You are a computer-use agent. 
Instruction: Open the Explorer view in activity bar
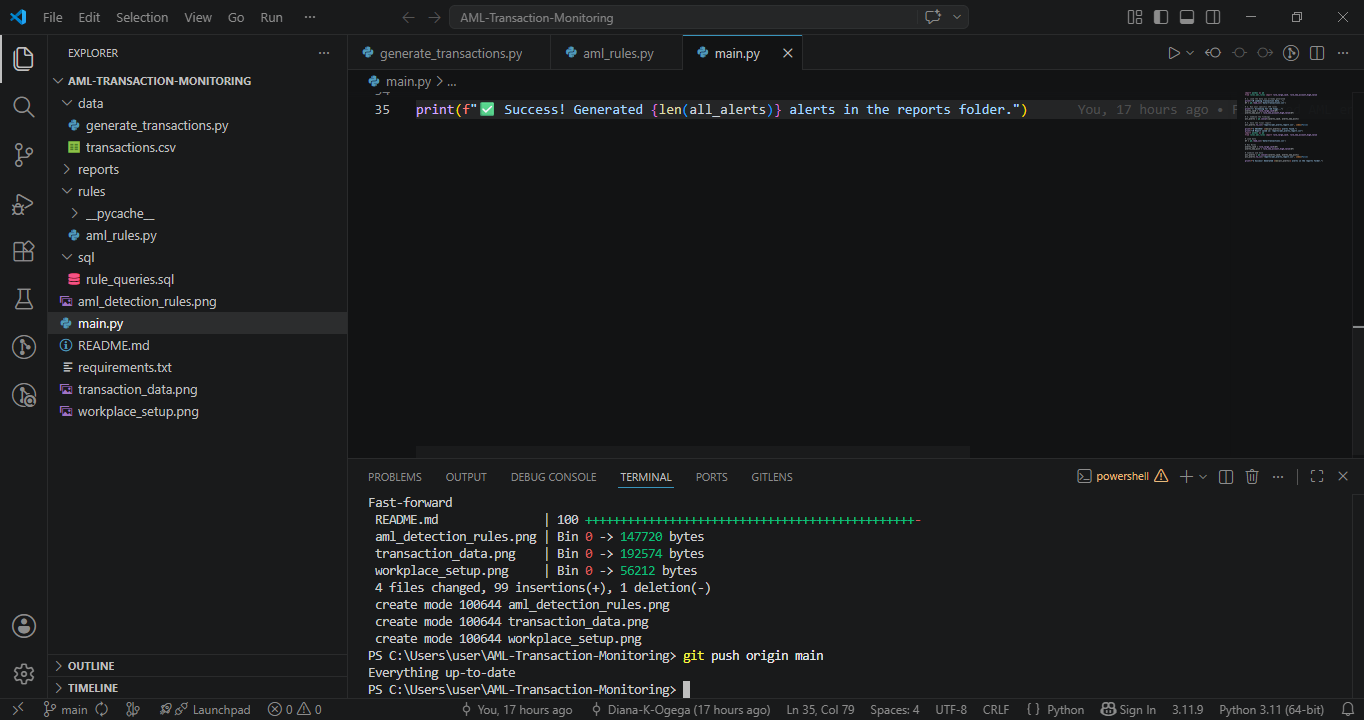point(23,59)
